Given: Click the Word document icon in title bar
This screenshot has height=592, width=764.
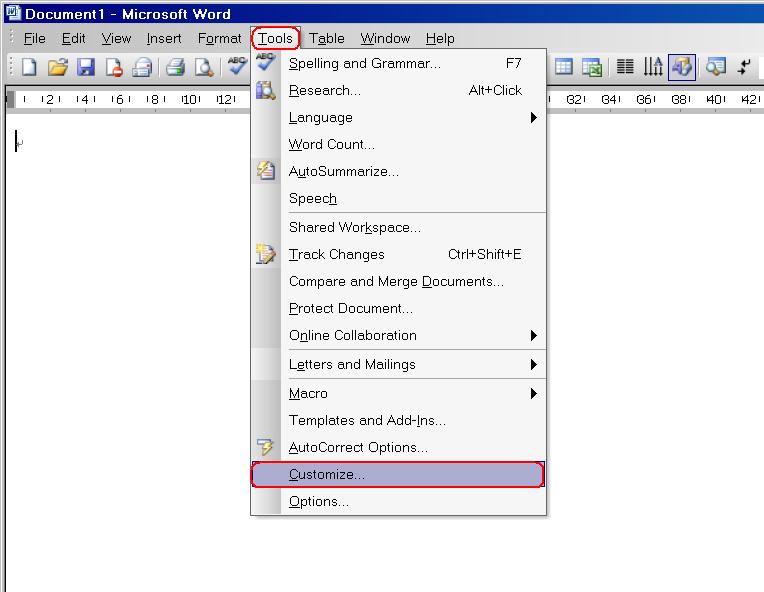Looking at the screenshot, I should click(13, 12).
